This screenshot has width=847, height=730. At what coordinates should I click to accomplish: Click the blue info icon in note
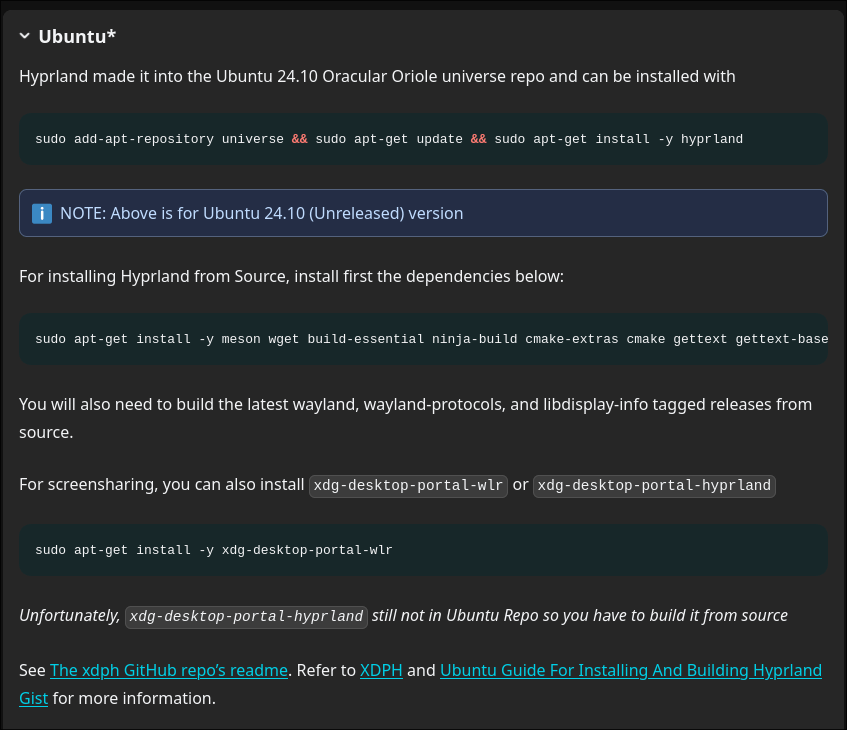pyautogui.click(x=42, y=213)
